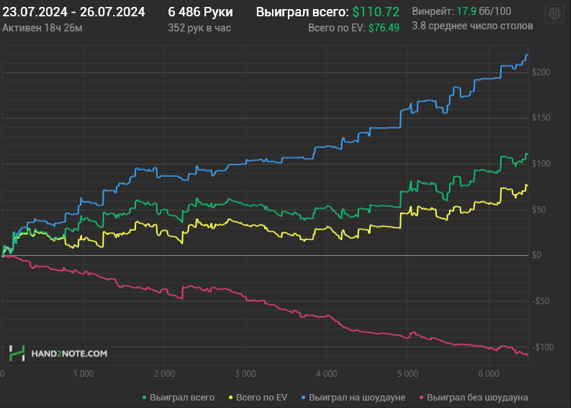Click the 'Всего по EV:' header label

337,28
